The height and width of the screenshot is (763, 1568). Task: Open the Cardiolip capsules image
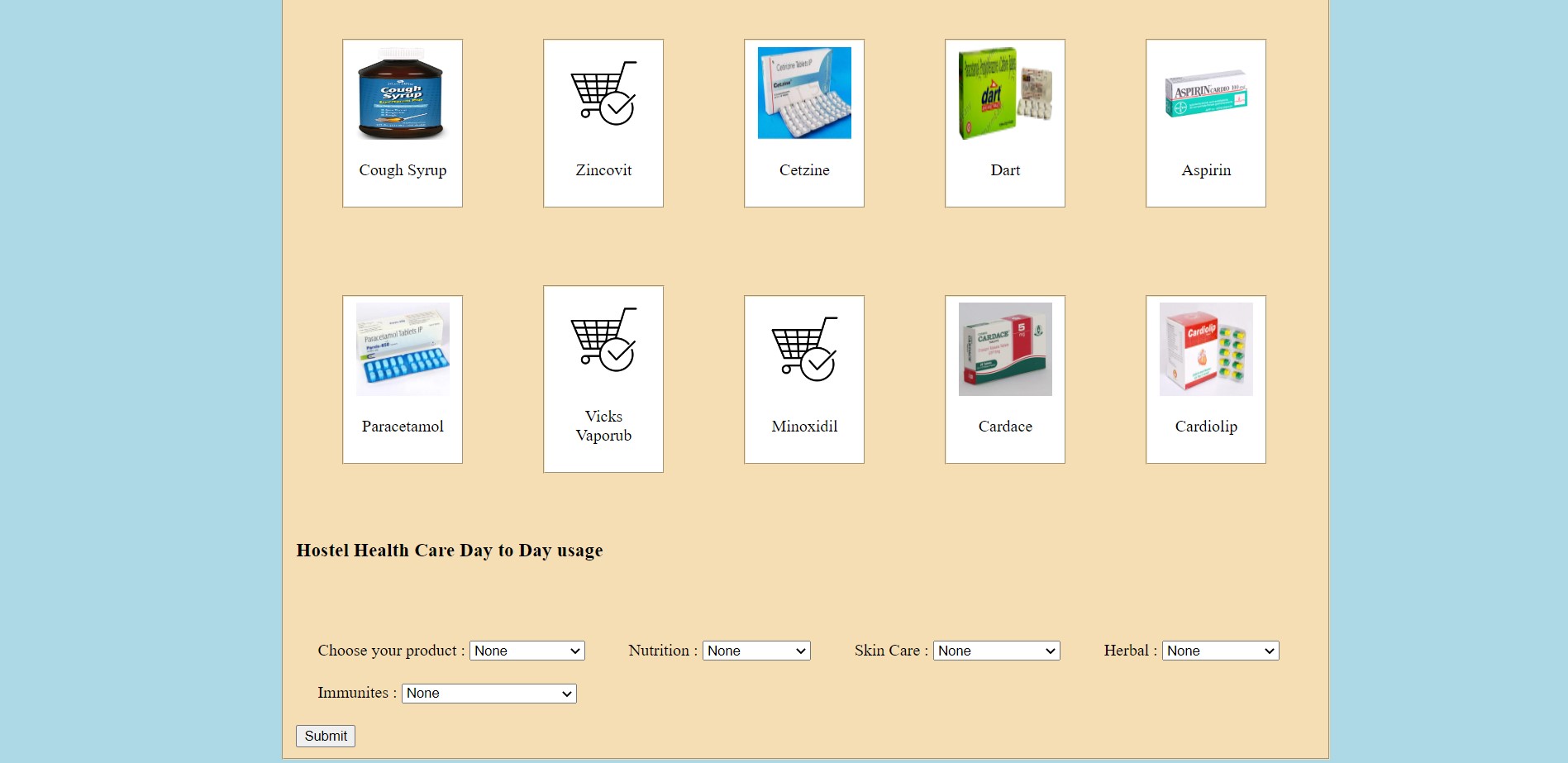click(x=1206, y=349)
